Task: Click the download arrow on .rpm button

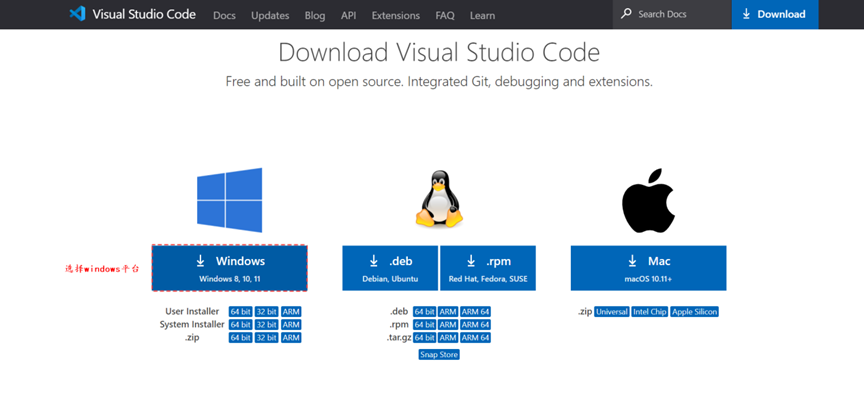Action: coord(471,261)
